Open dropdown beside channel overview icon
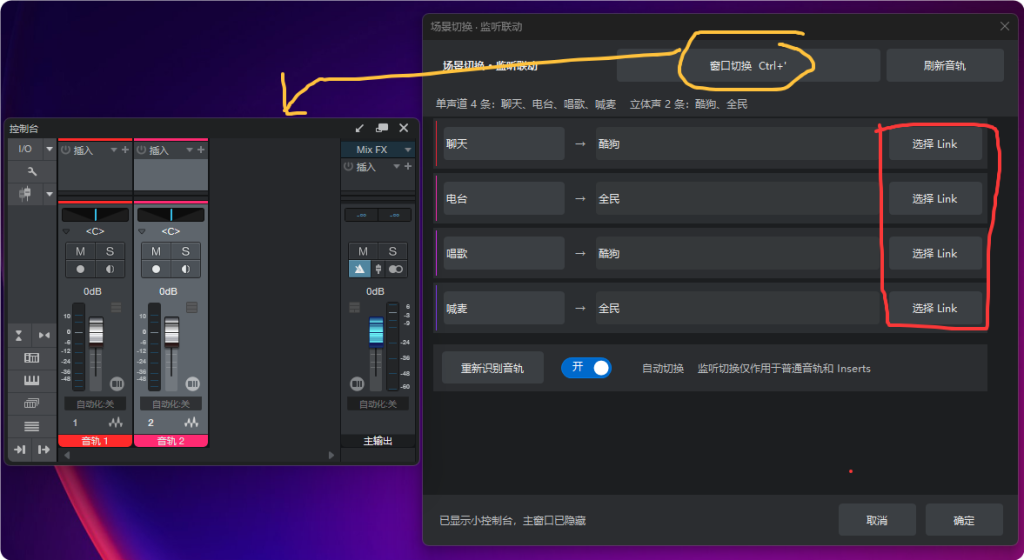The width and height of the screenshot is (1024, 560). [x=49, y=194]
